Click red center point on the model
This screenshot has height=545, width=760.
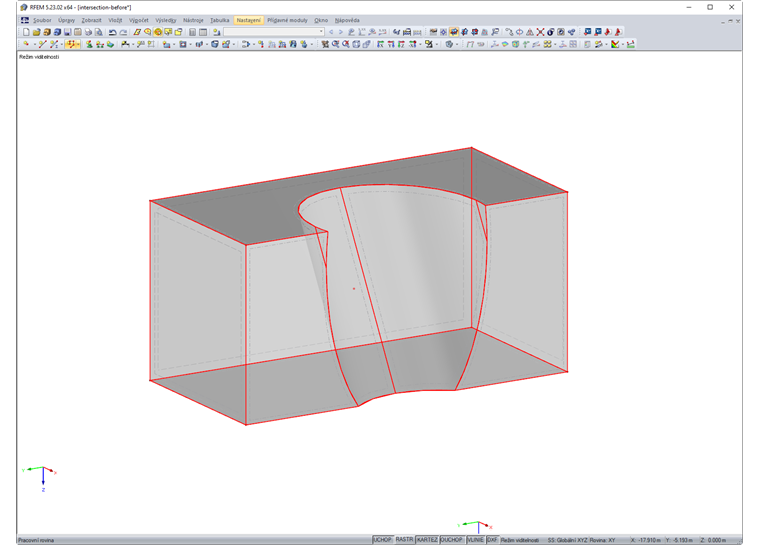[354, 289]
